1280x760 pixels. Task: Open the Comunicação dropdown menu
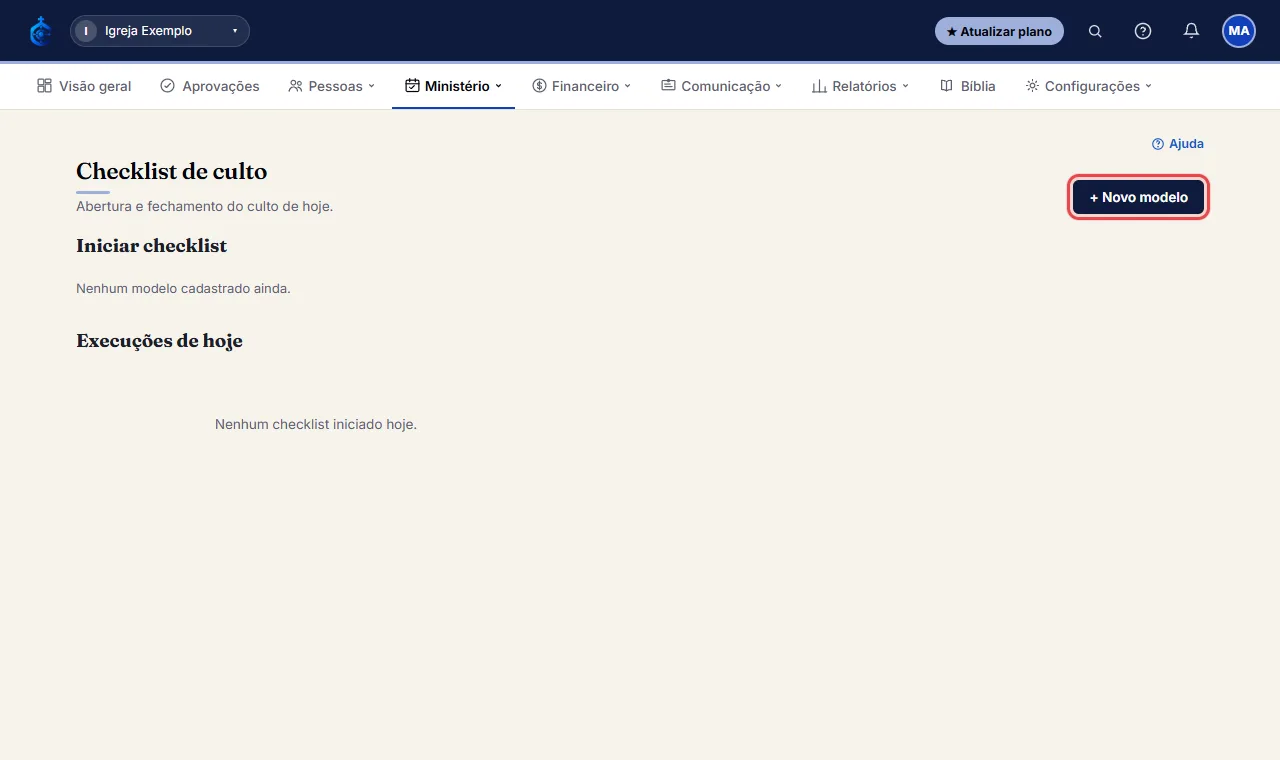point(722,86)
